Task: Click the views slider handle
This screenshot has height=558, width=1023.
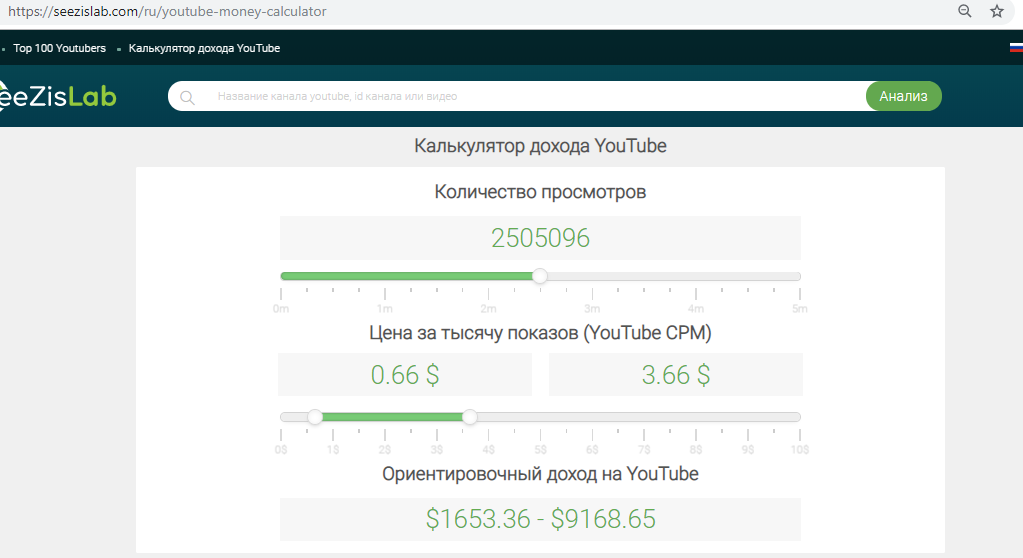Action: (x=540, y=276)
